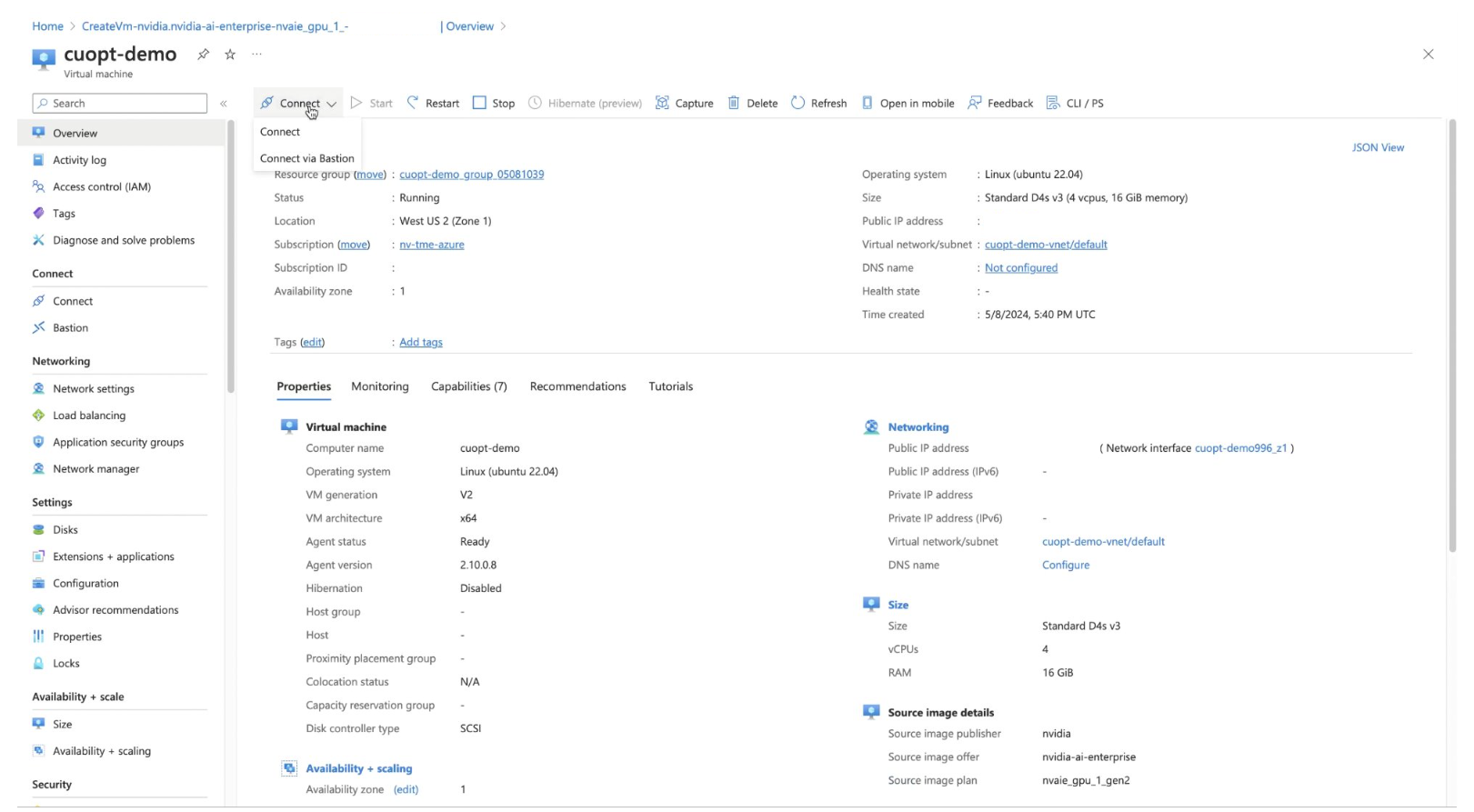The image size is (1474, 812).
Task: Click the Refresh icon in the toolbar
Action: (x=797, y=103)
